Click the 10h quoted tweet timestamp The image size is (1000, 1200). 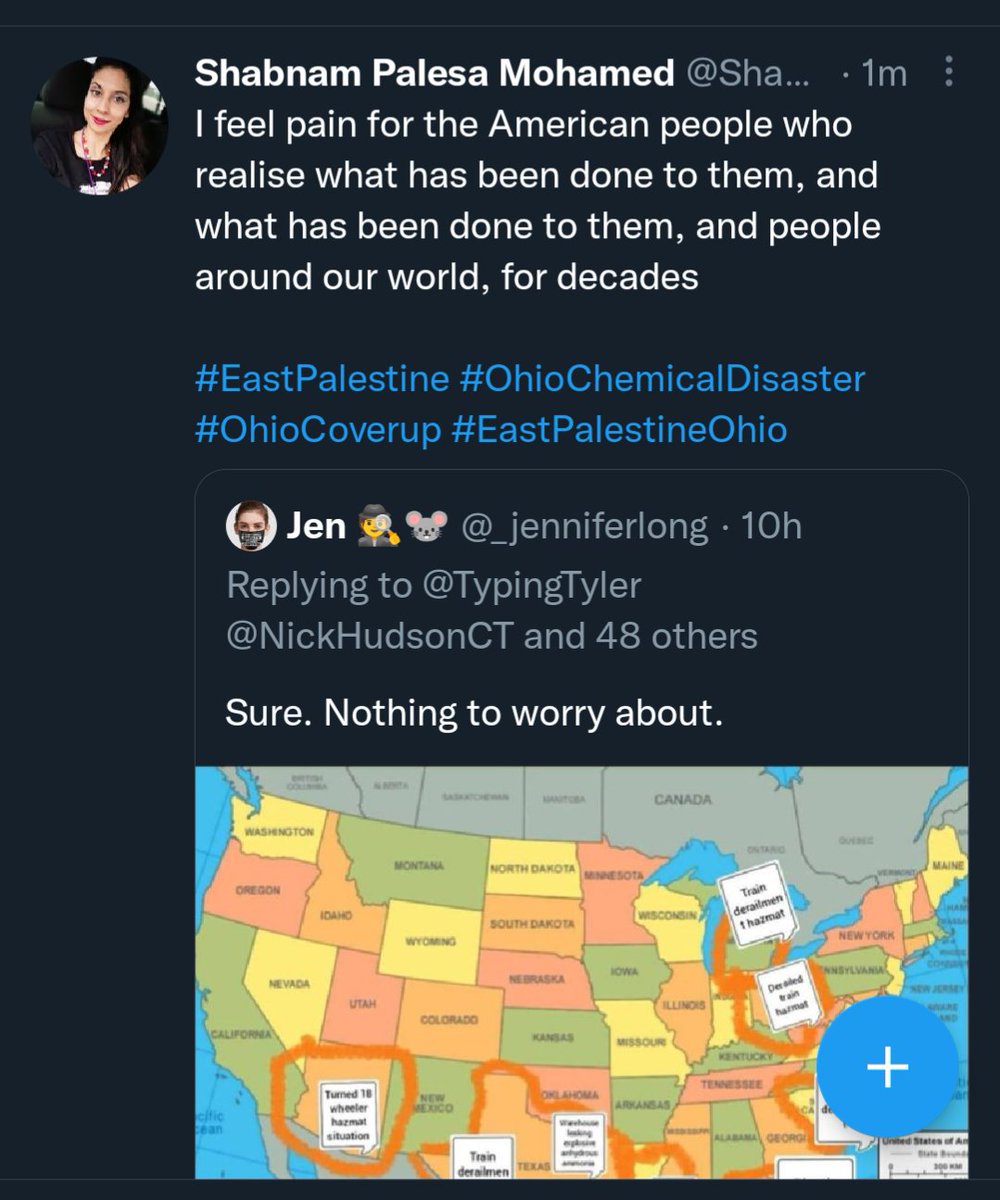769,526
